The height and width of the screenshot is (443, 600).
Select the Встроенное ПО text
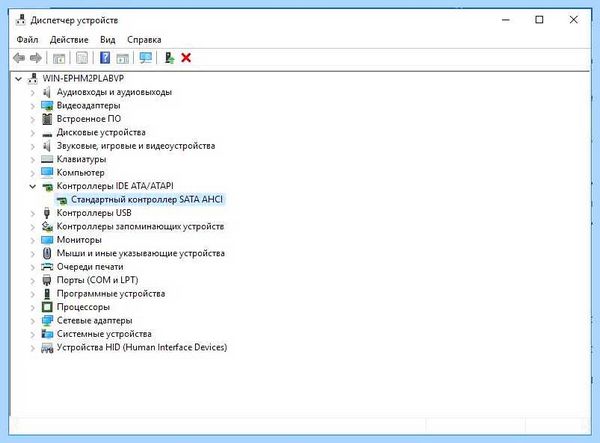pyautogui.click(x=89, y=119)
